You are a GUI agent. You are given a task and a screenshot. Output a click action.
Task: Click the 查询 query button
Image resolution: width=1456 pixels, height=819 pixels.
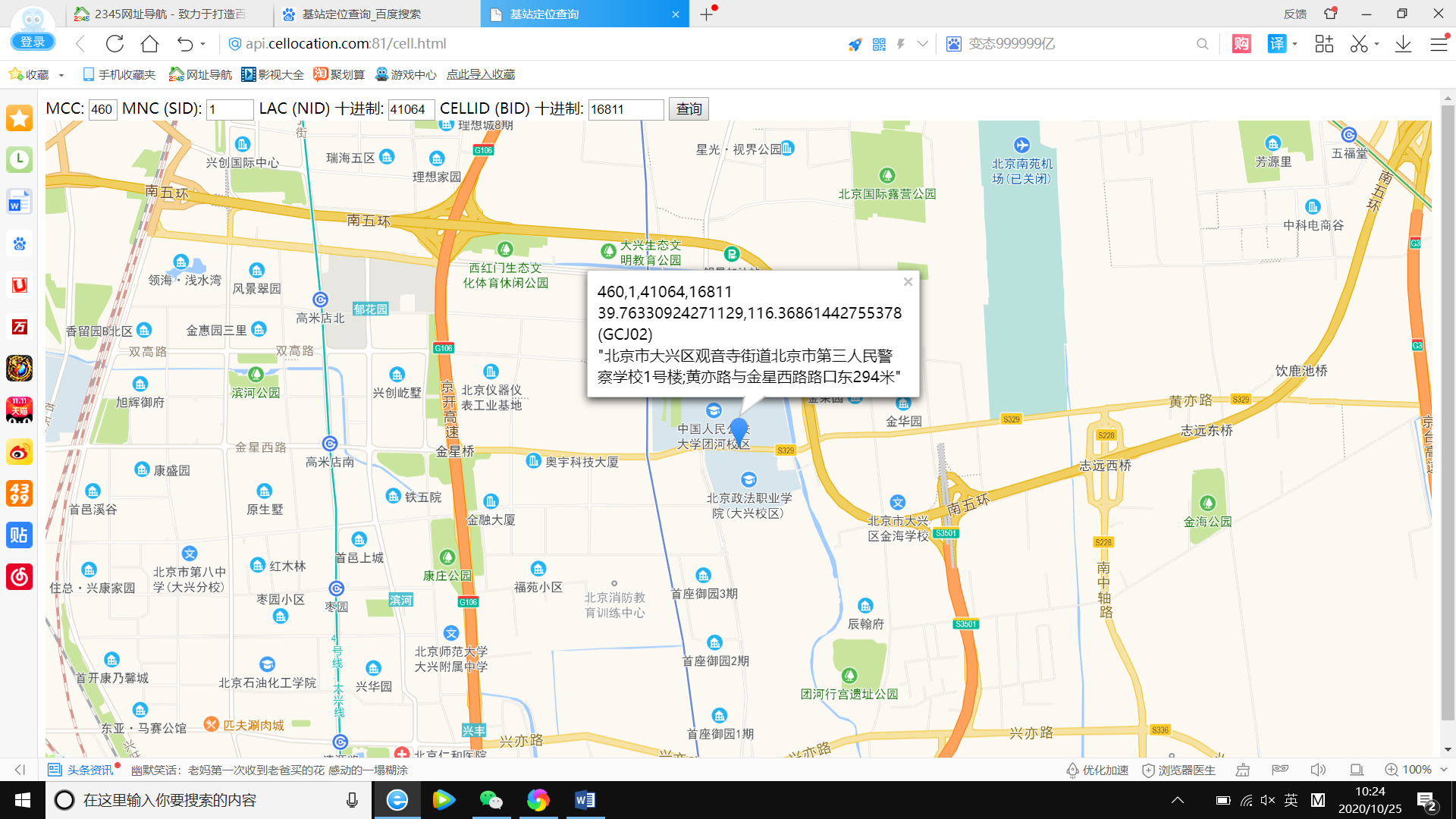pyautogui.click(x=689, y=109)
